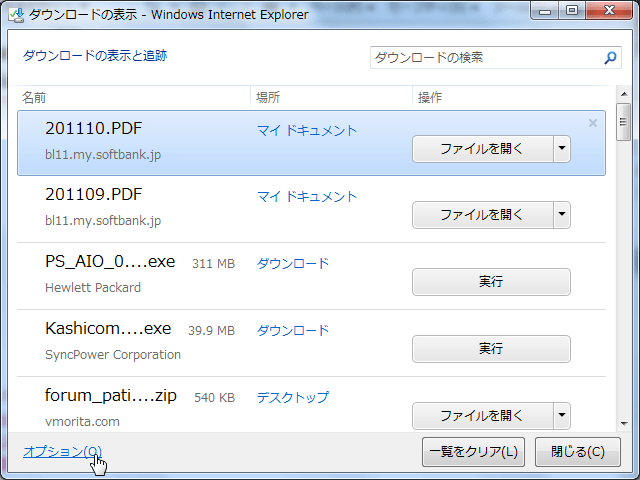Select the 201109.PDF file name
The height and width of the screenshot is (480, 640).
[93, 194]
